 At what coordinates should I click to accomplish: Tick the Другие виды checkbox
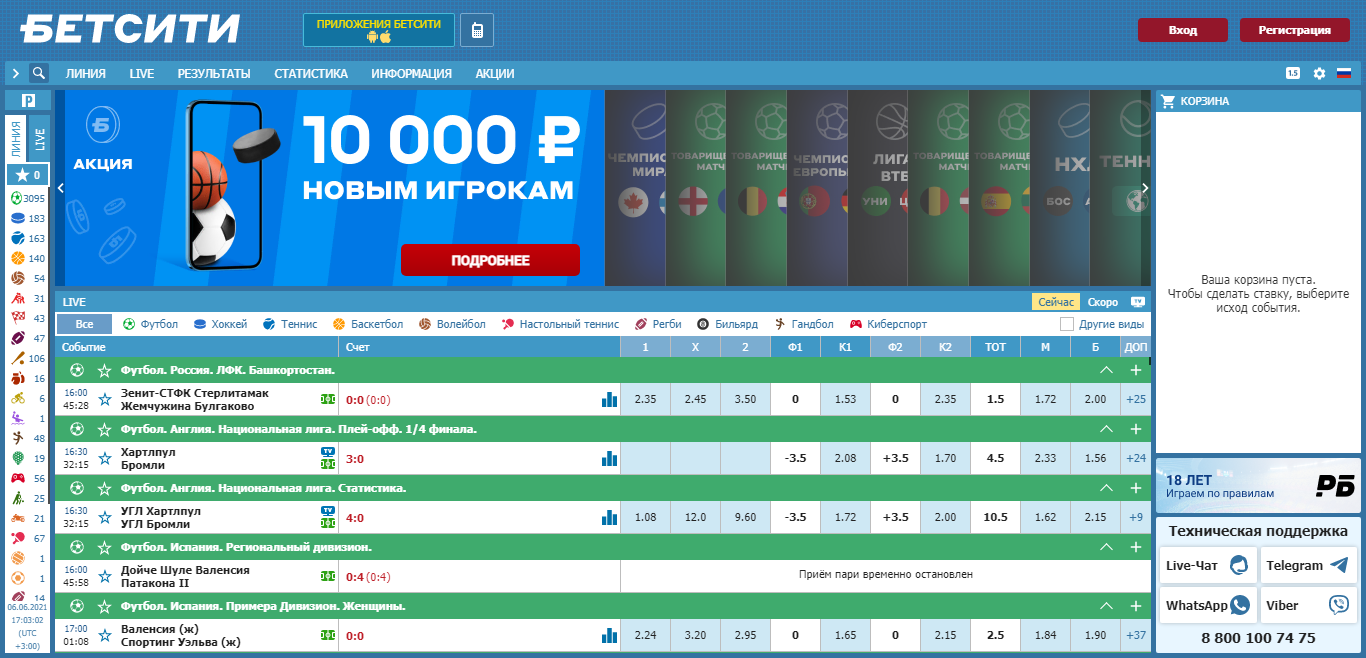tap(1067, 324)
